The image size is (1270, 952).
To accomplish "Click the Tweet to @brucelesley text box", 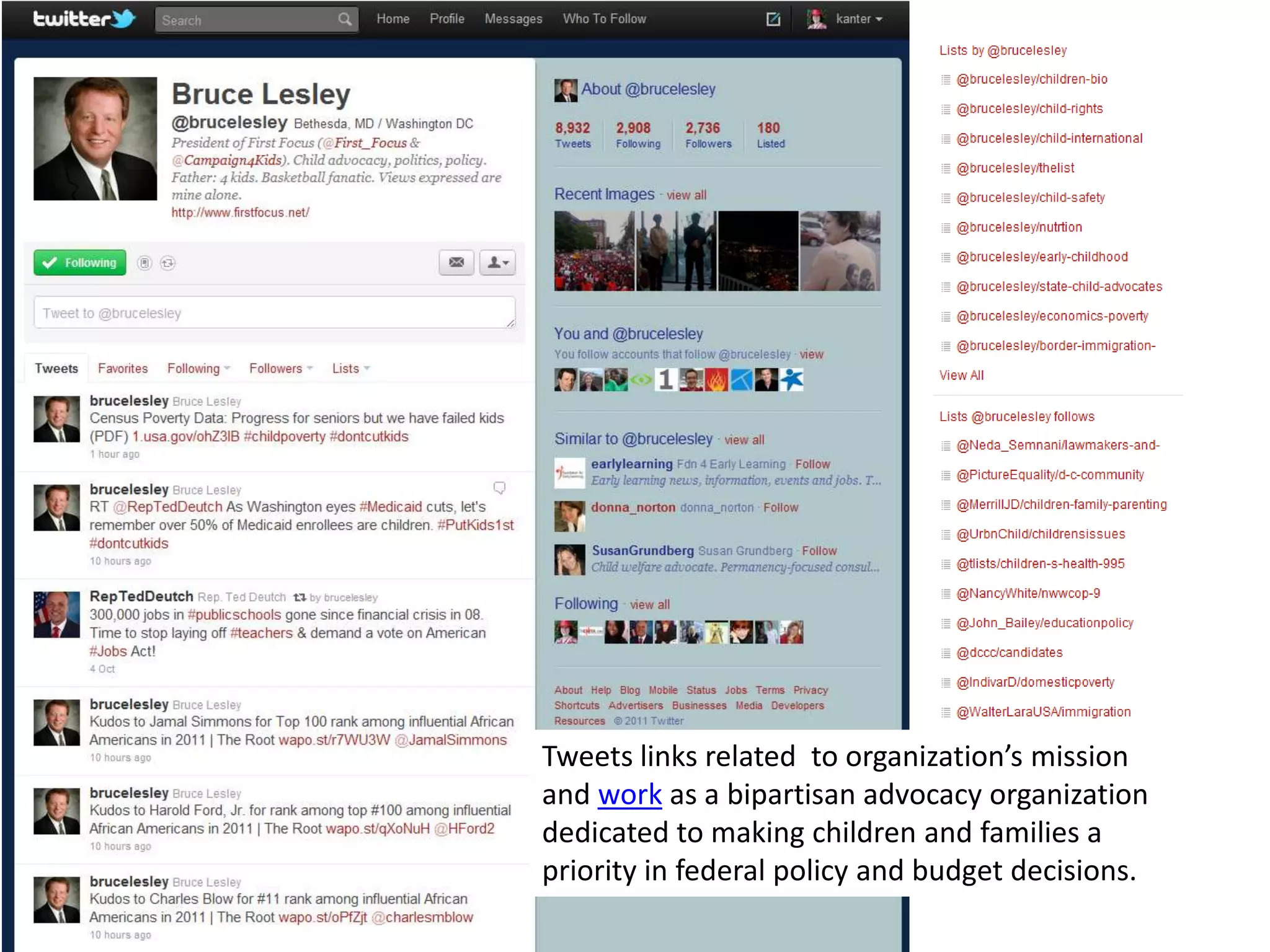I will point(275,312).
